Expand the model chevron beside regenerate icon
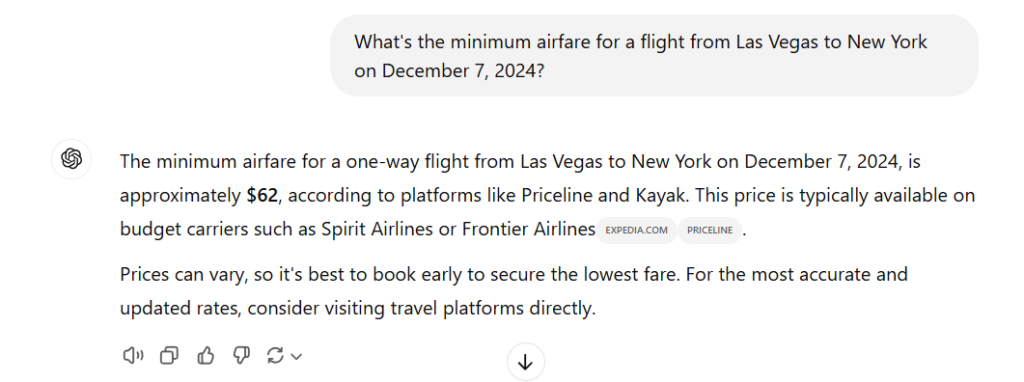The image size is (1024, 382). point(296,356)
